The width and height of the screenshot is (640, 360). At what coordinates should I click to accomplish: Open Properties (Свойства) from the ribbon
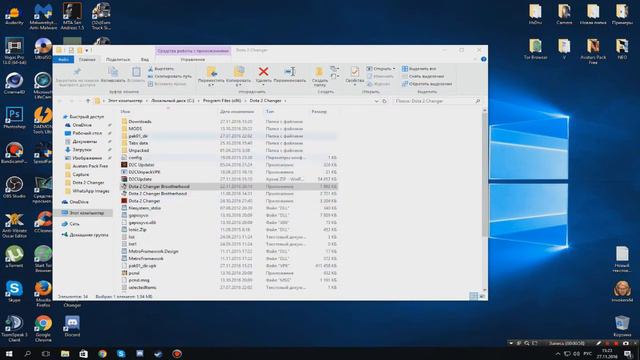[x=354, y=75]
